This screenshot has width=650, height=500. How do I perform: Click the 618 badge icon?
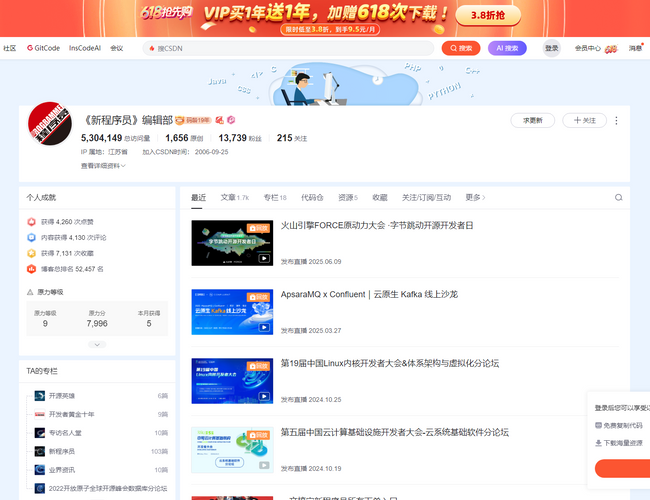tap(611, 49)
